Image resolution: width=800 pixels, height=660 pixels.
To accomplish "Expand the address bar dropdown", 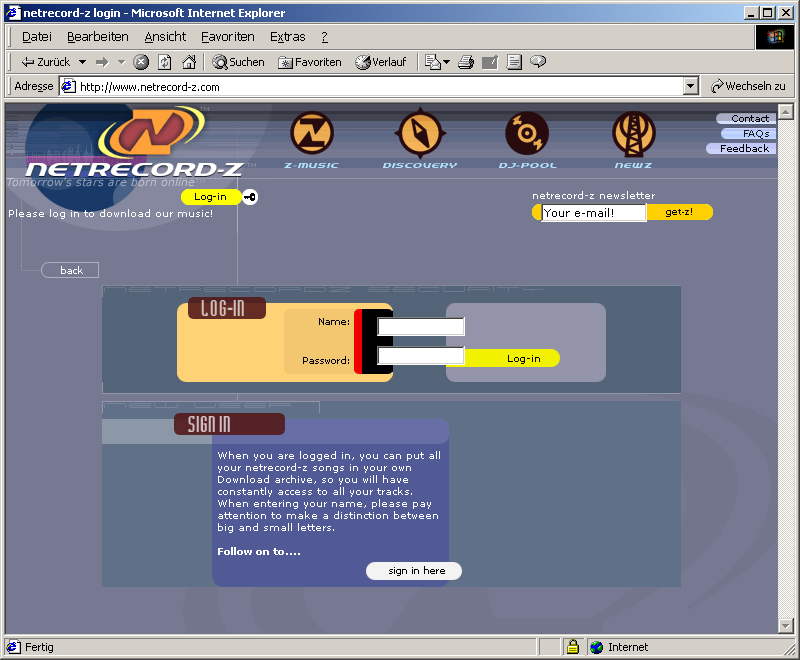I will pyautogui.click(x=691, y=87).
